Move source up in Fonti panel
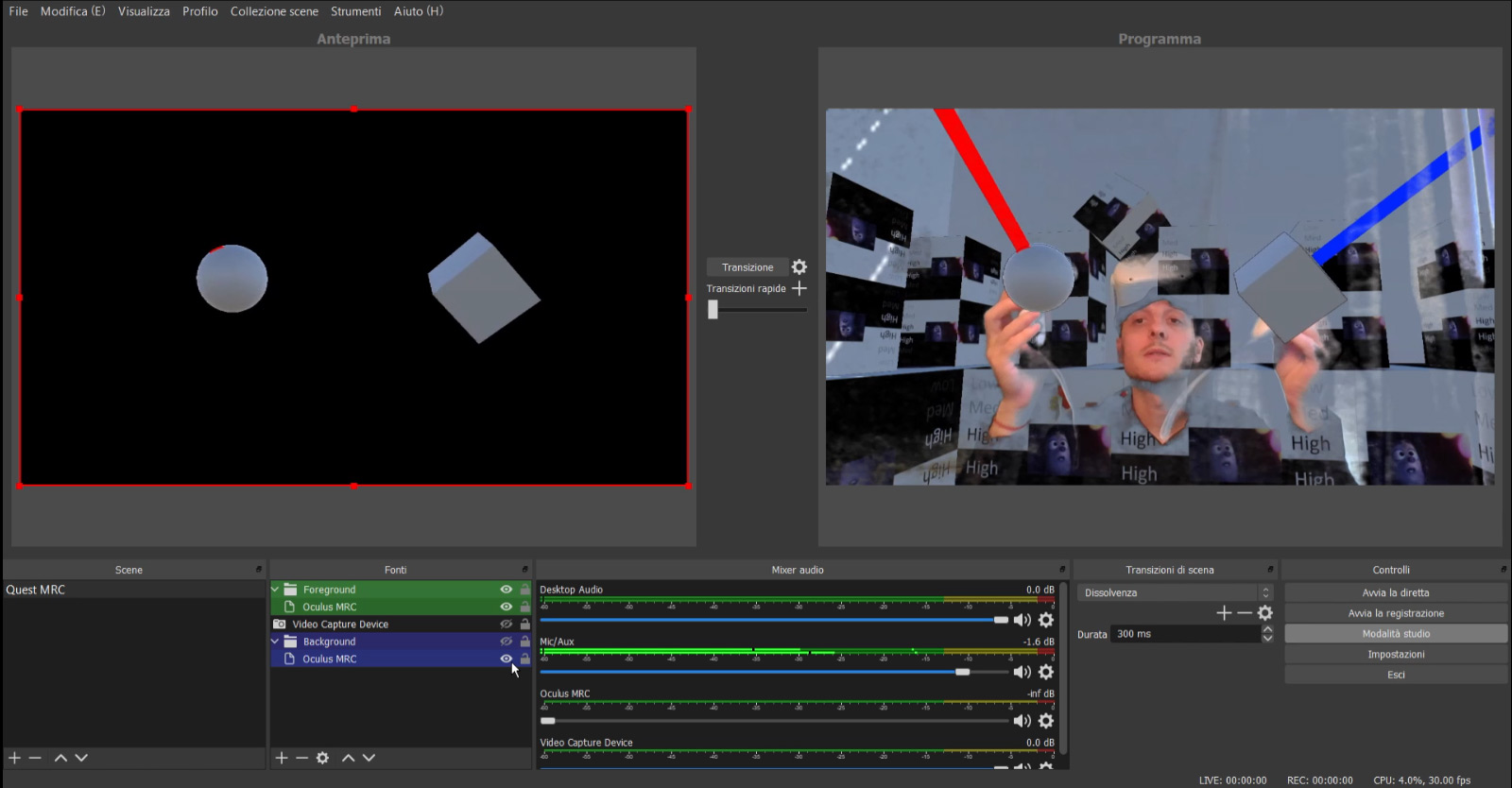The width and height of the screenshot is (1512, 788). (348, 758)
